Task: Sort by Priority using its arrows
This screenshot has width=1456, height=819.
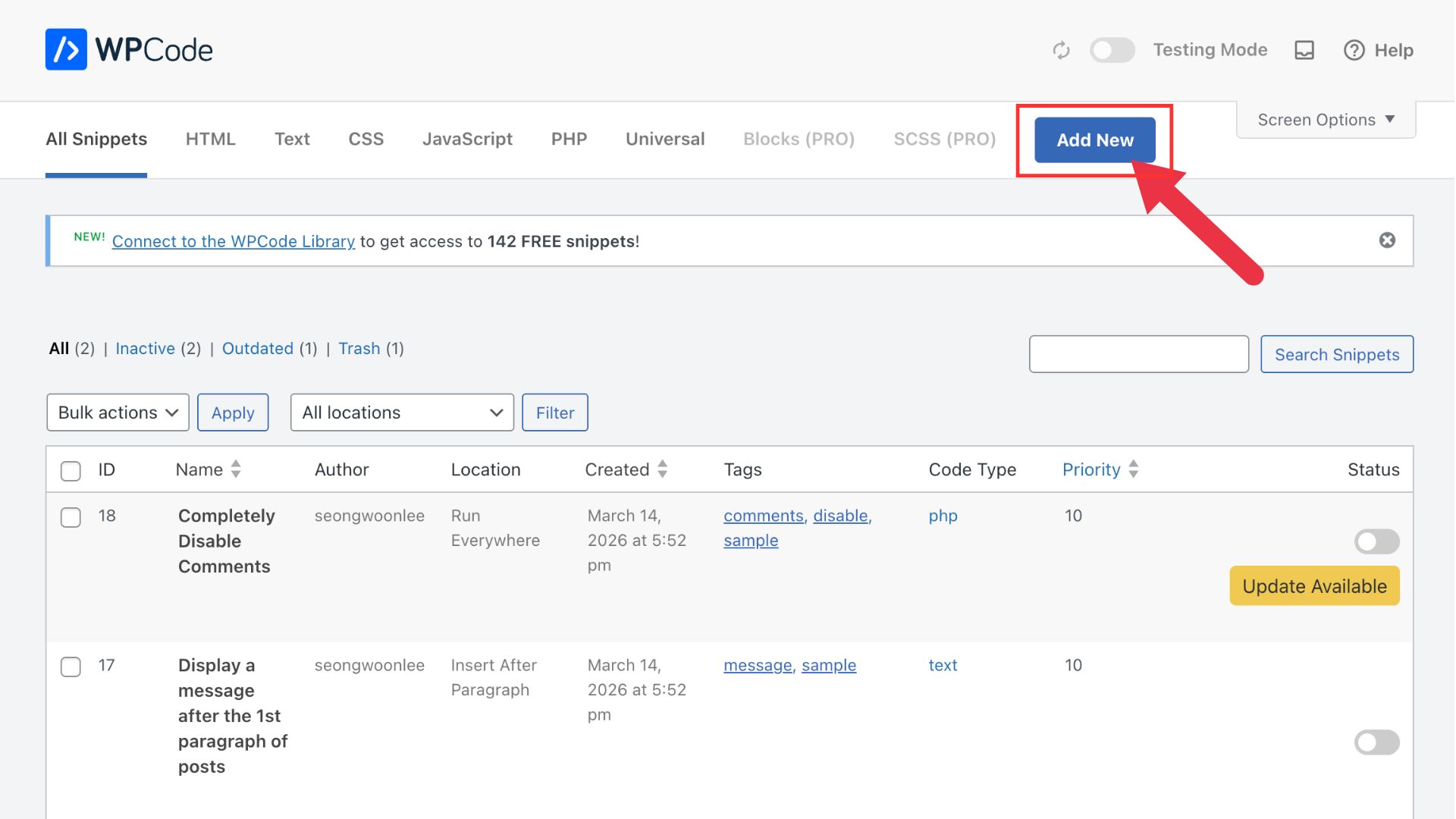Action: pyautogui.click(x=1134, y=469)
